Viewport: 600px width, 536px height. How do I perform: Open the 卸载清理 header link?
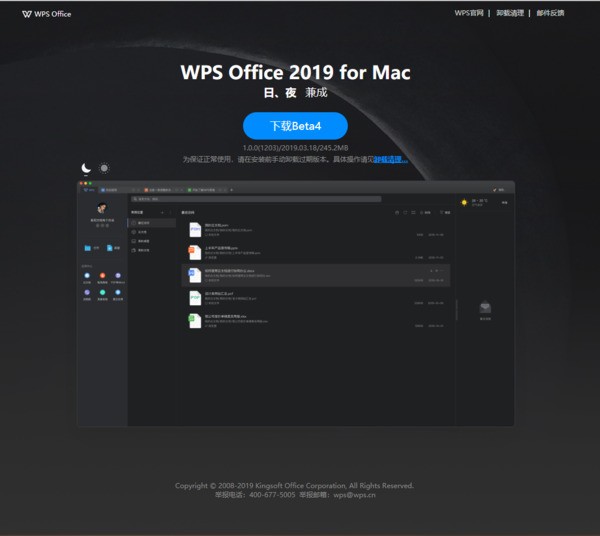tap(510, 13)
